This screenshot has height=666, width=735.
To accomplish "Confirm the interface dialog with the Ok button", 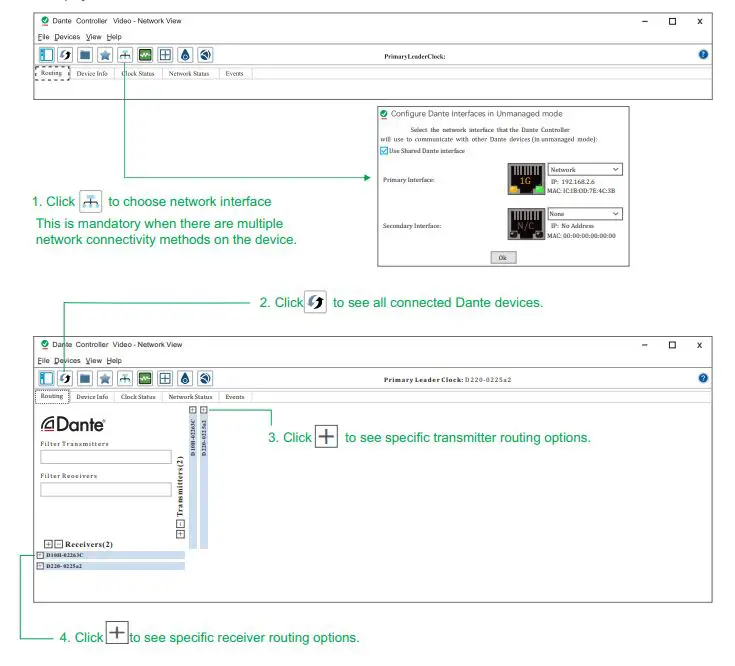I will point(503,257).
